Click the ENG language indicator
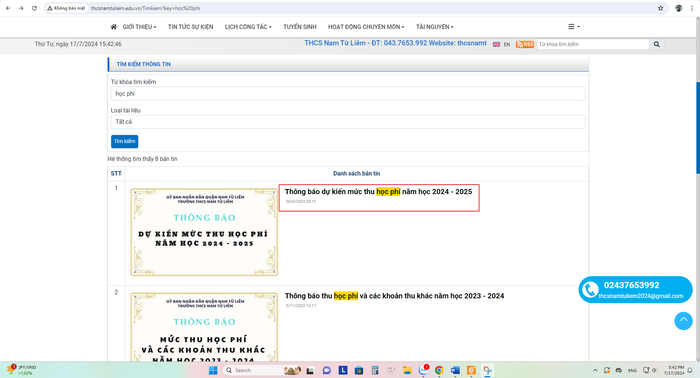This screenshot has width=700, height=378. (632, 370)
